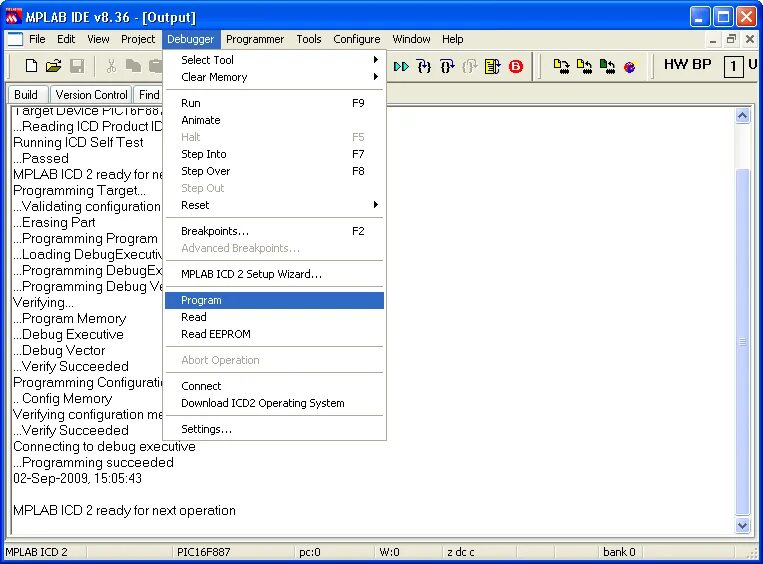Open the Edit menu
This screenshot has width=763, height=564.
[x=66, y=39]
